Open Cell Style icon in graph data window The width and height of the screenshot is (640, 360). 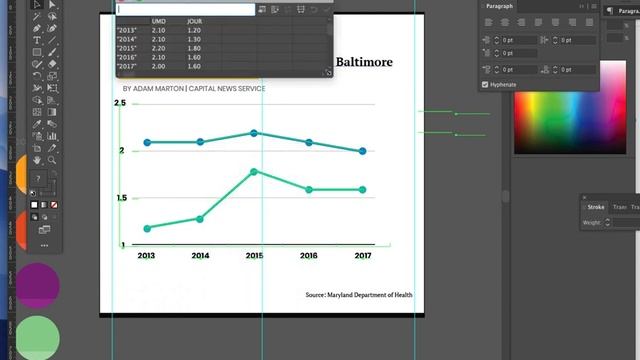click(301, 9)
